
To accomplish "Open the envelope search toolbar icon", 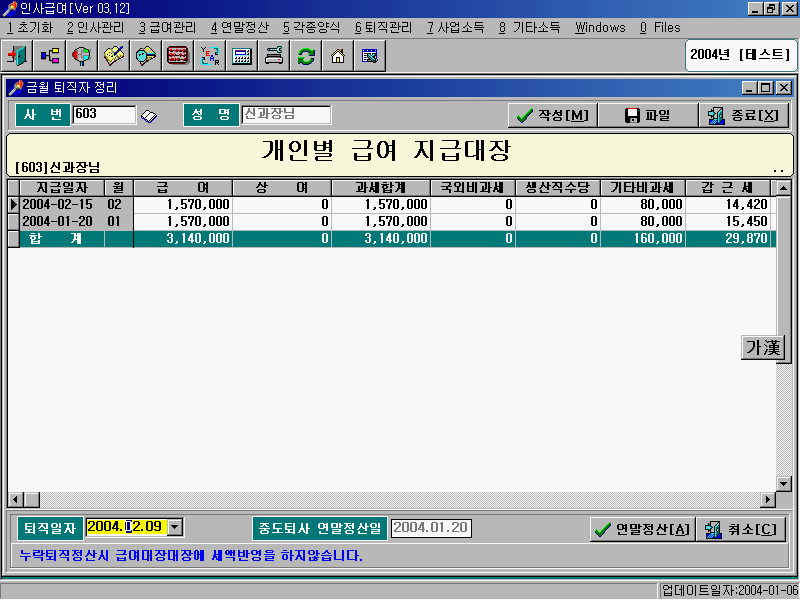I will click(145, 55).
